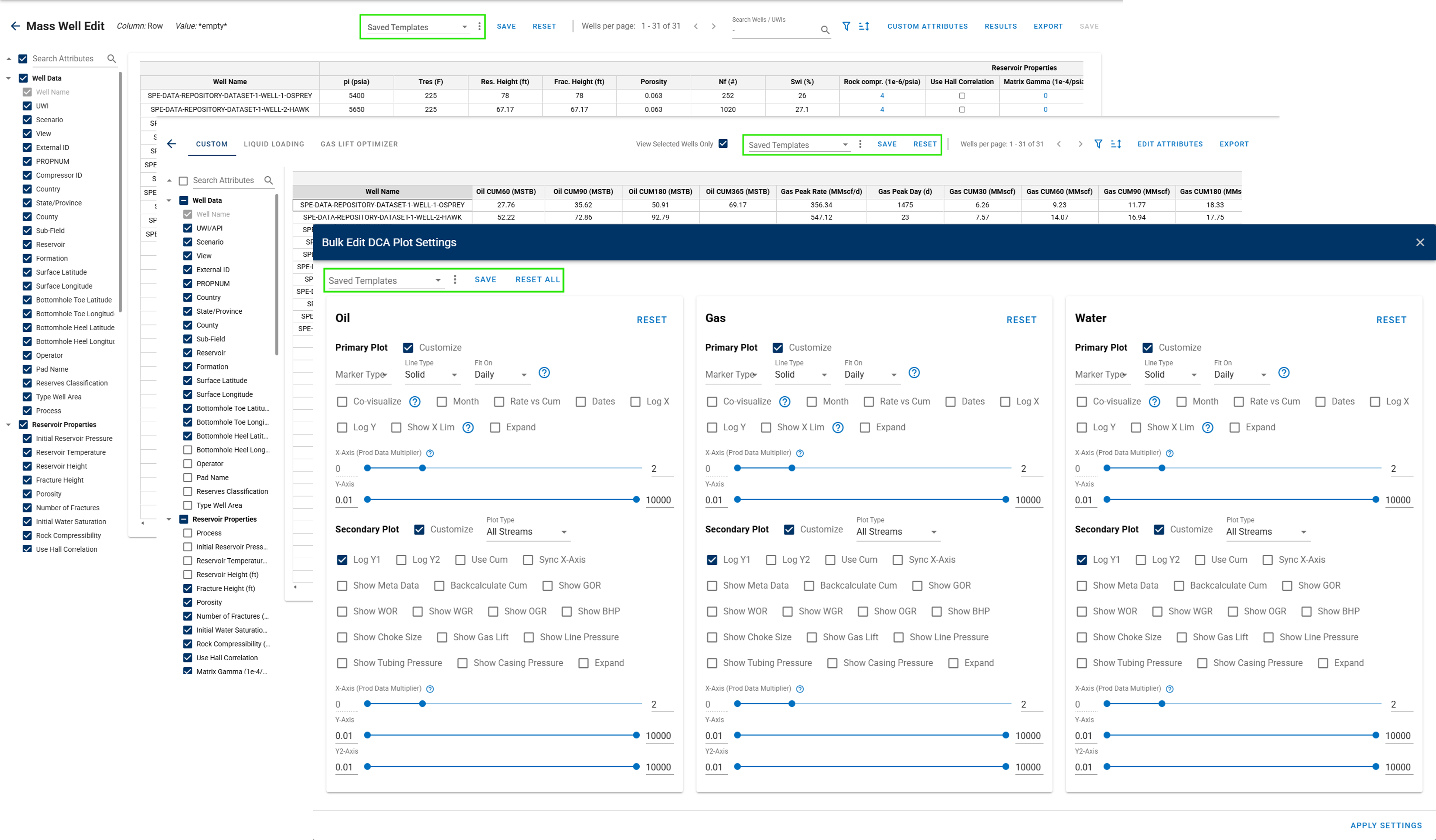
Task: Open Saved Templates dropdown in Bulk Edit dialog
Action: 385,281
